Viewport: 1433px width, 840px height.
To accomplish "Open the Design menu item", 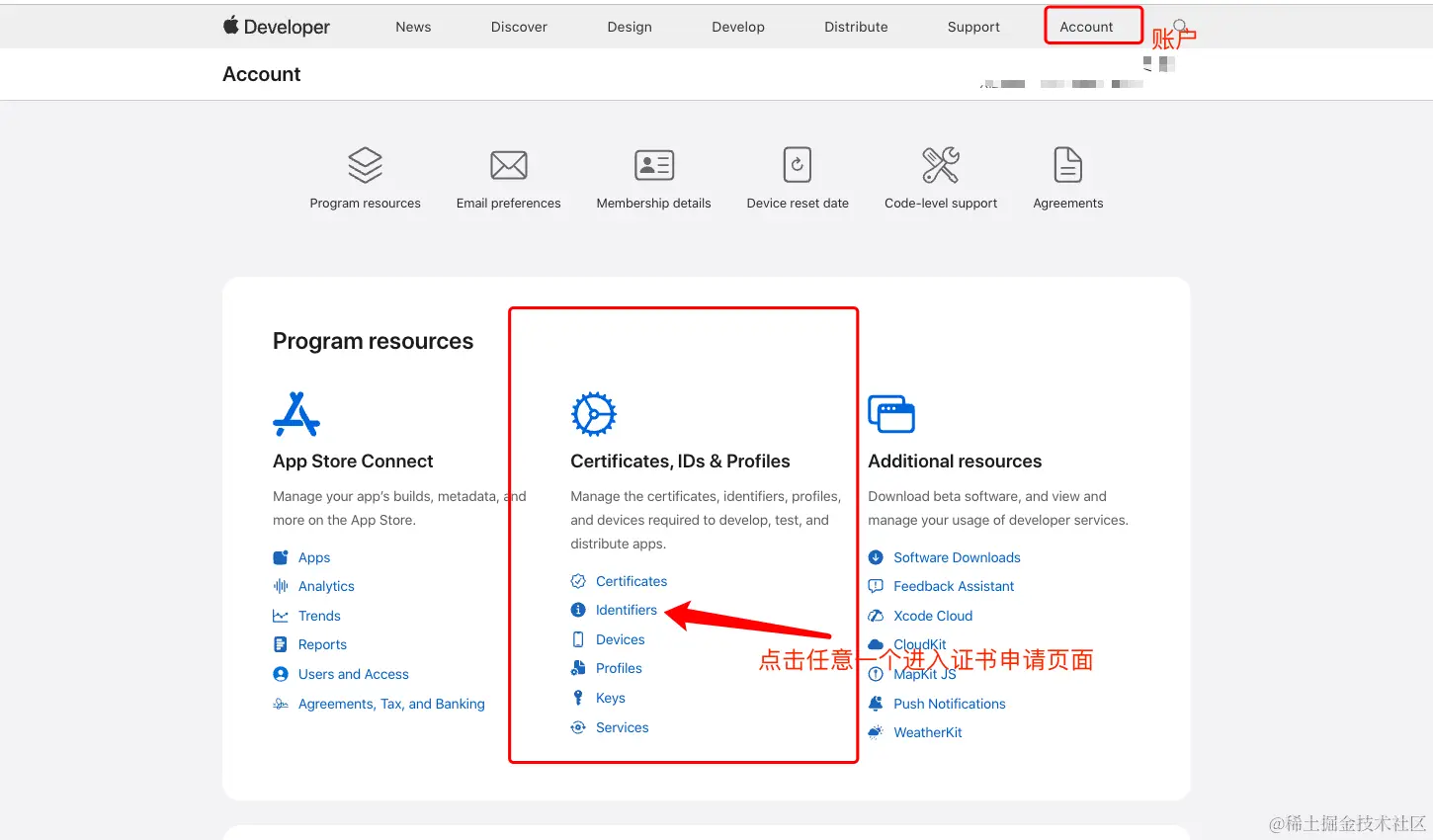I will 630,27.
